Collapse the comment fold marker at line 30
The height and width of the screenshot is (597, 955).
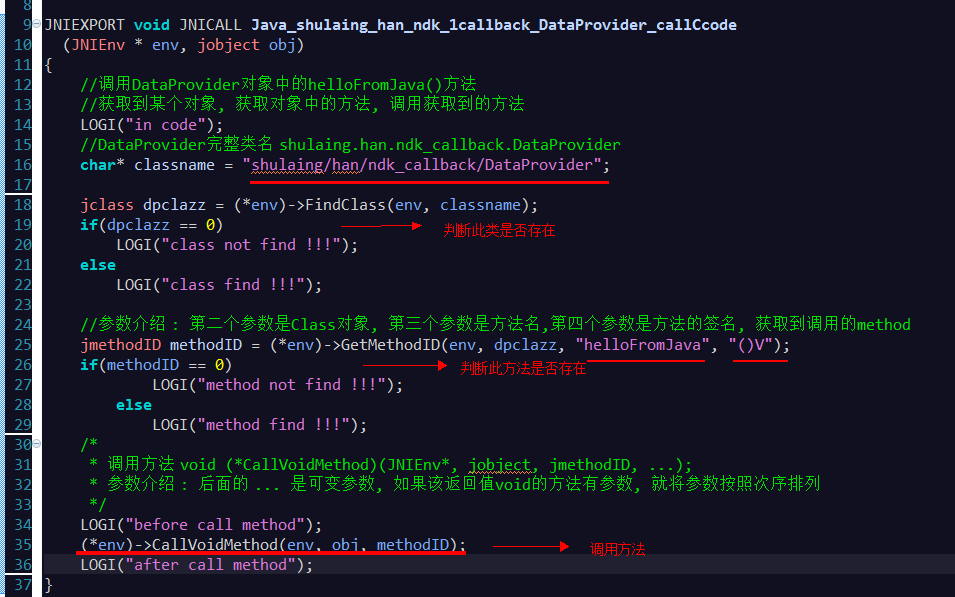(x=37, y=443)
